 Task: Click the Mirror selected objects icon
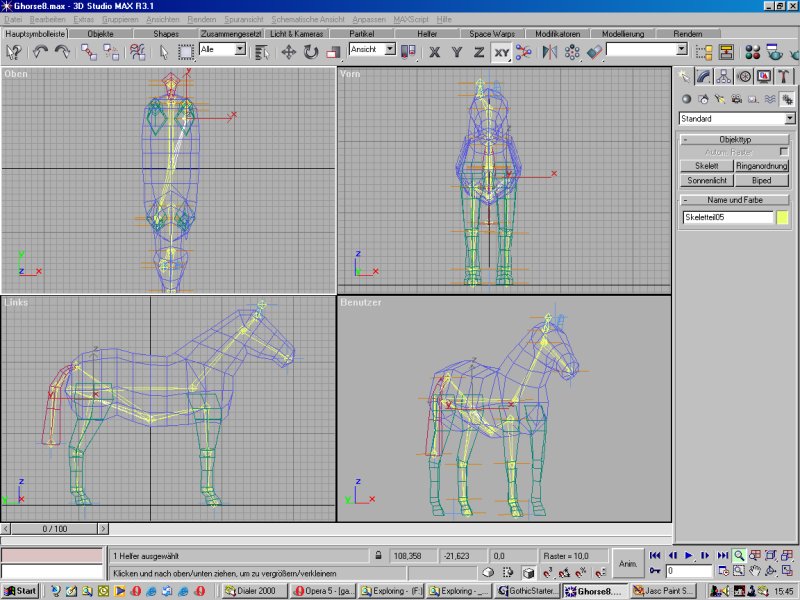point(549,51)
